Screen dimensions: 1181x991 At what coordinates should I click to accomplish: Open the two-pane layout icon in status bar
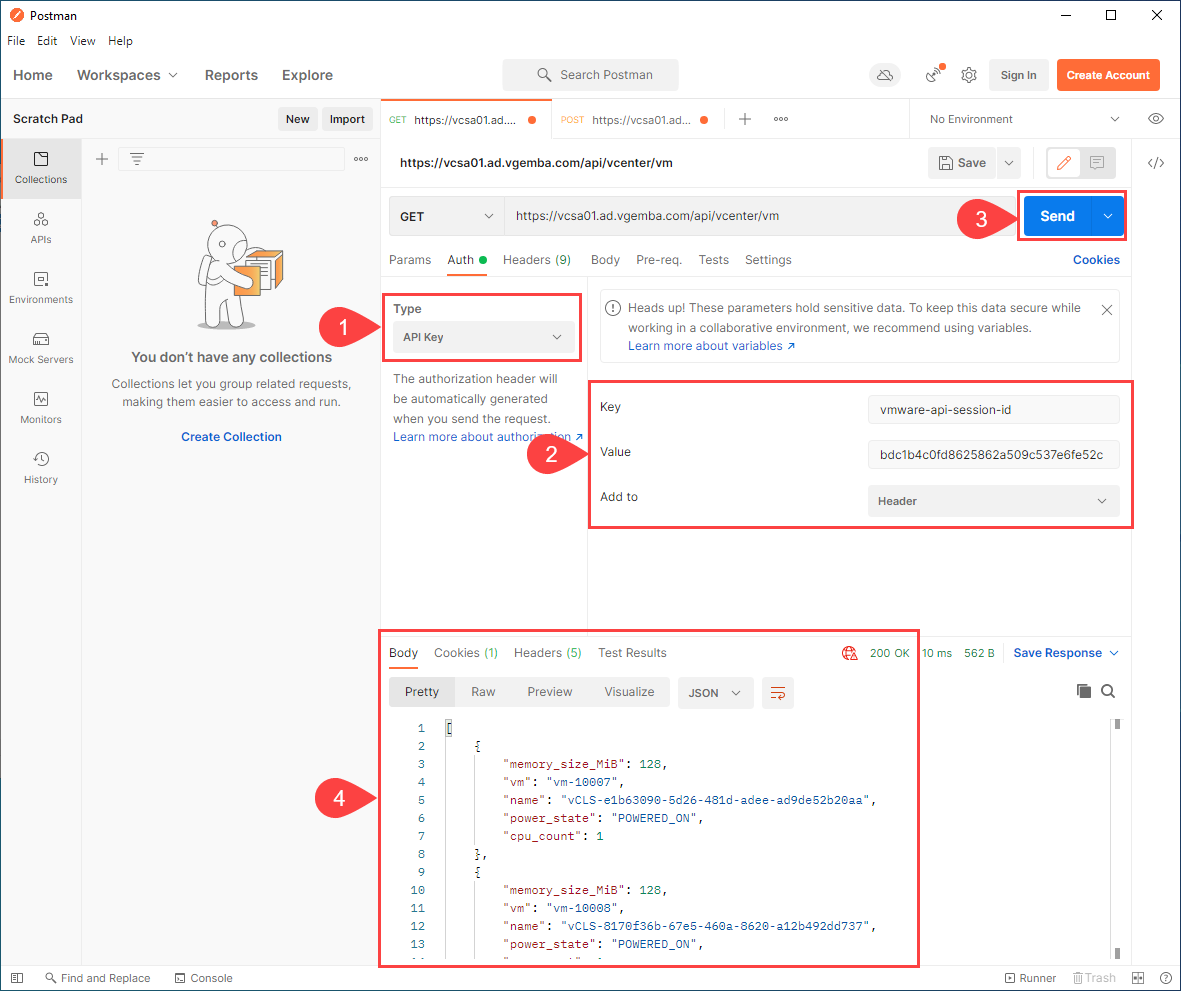(1137, 977)
